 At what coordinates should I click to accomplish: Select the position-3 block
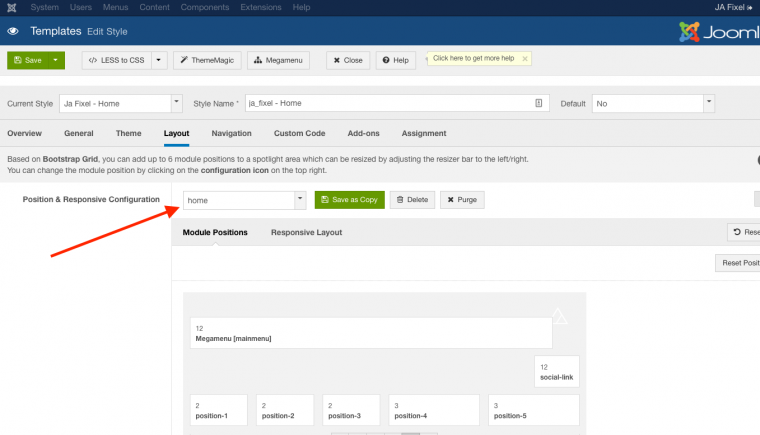(x=351, y=410)
